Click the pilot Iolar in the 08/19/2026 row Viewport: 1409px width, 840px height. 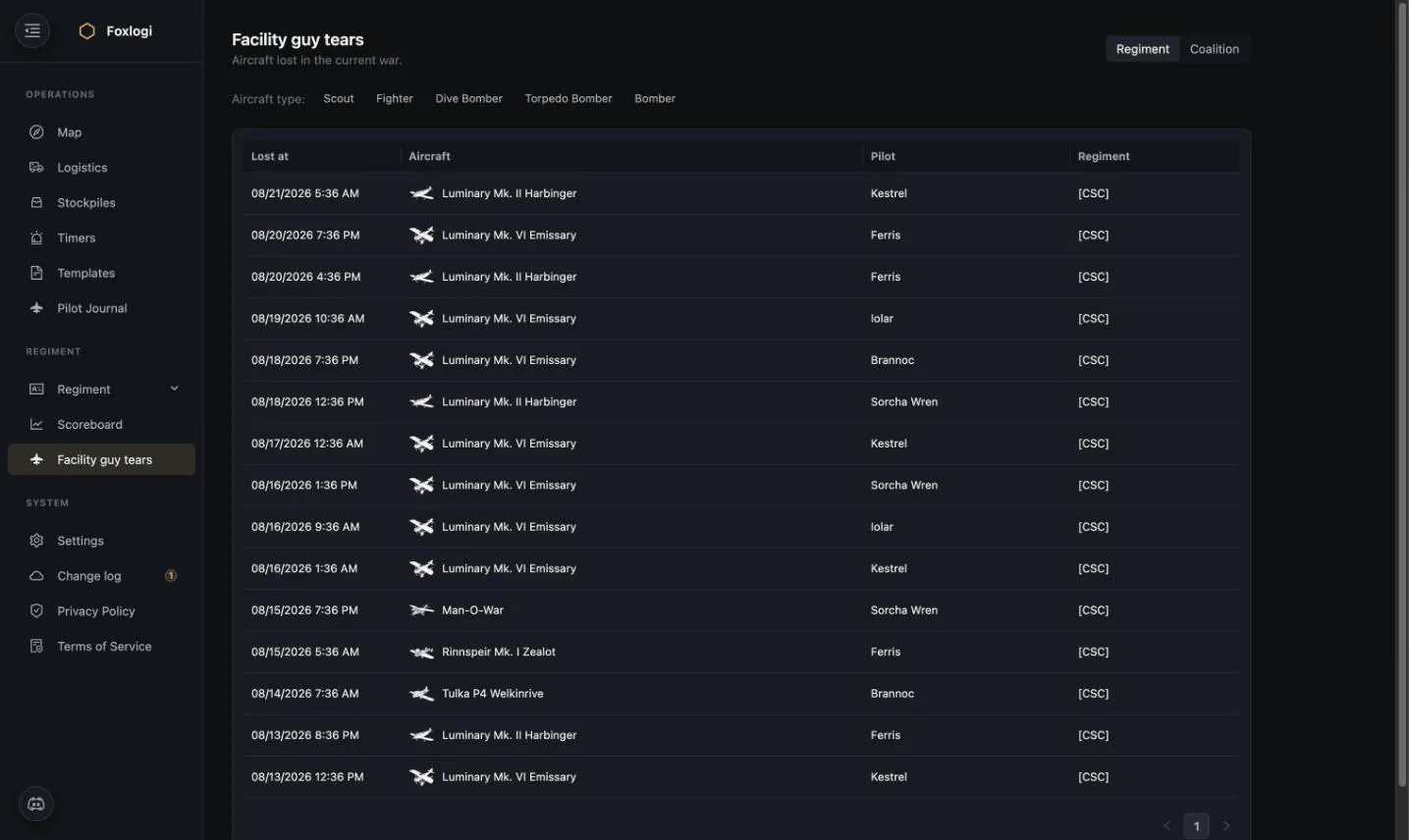click(882, 319)
